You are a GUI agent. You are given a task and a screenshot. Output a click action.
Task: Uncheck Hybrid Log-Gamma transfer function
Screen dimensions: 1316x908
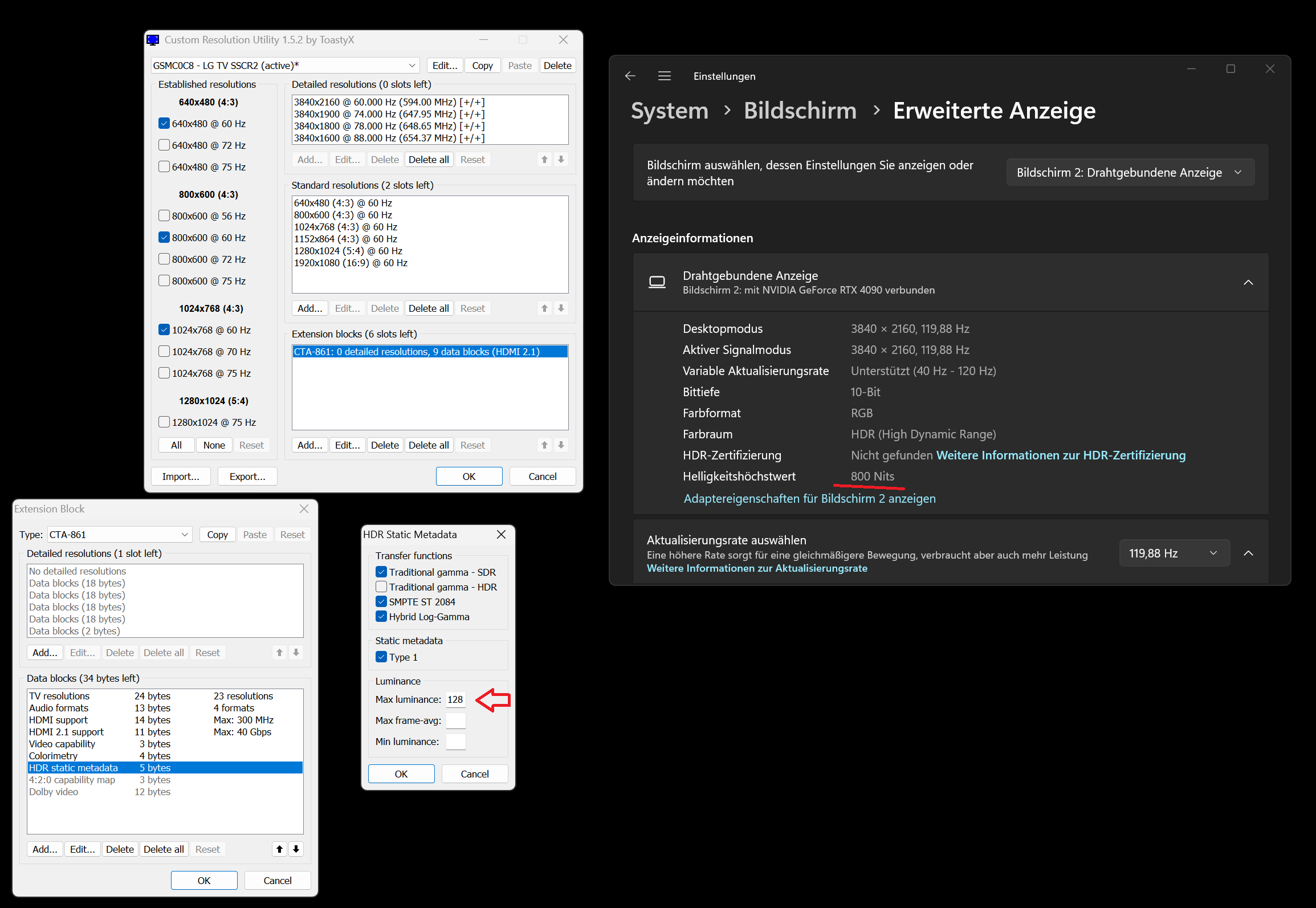pos(381,616)
